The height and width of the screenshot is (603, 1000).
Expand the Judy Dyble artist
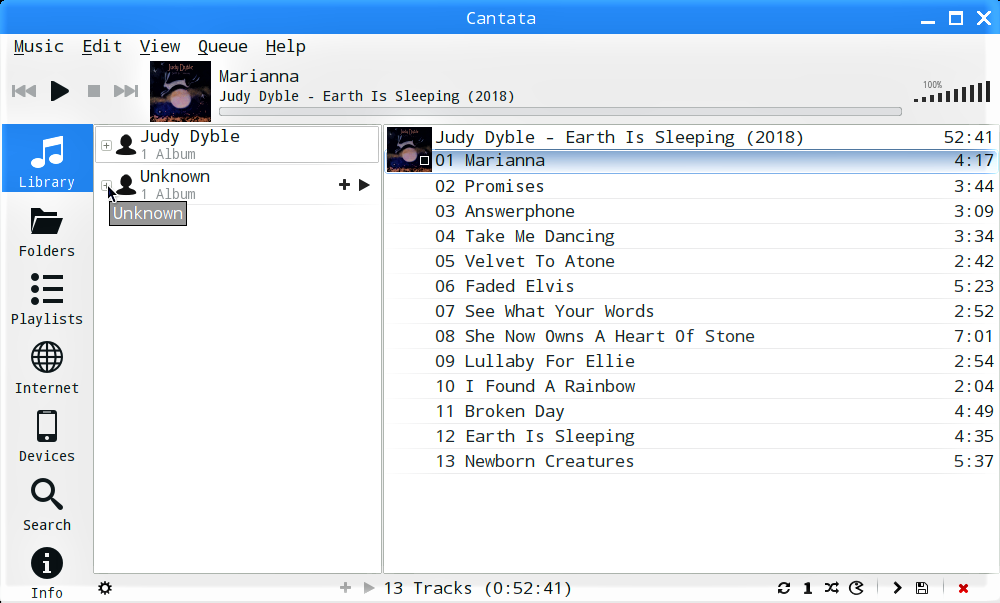coord(107,145)
